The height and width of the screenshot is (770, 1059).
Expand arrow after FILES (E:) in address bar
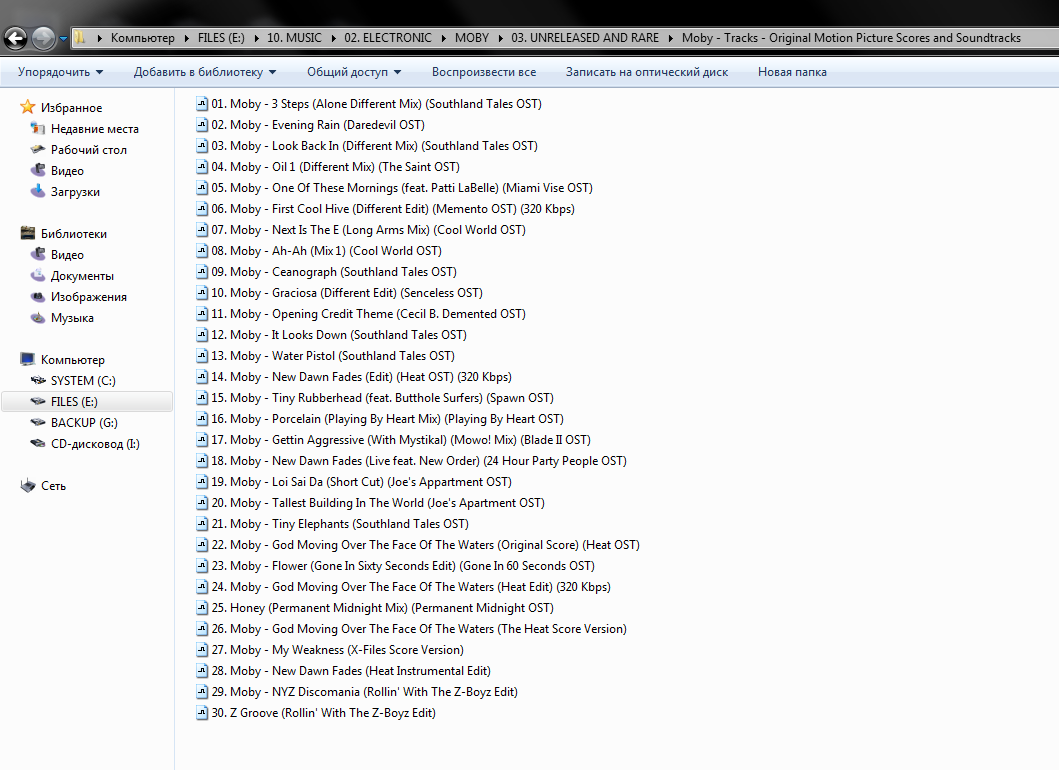[257, 38]
